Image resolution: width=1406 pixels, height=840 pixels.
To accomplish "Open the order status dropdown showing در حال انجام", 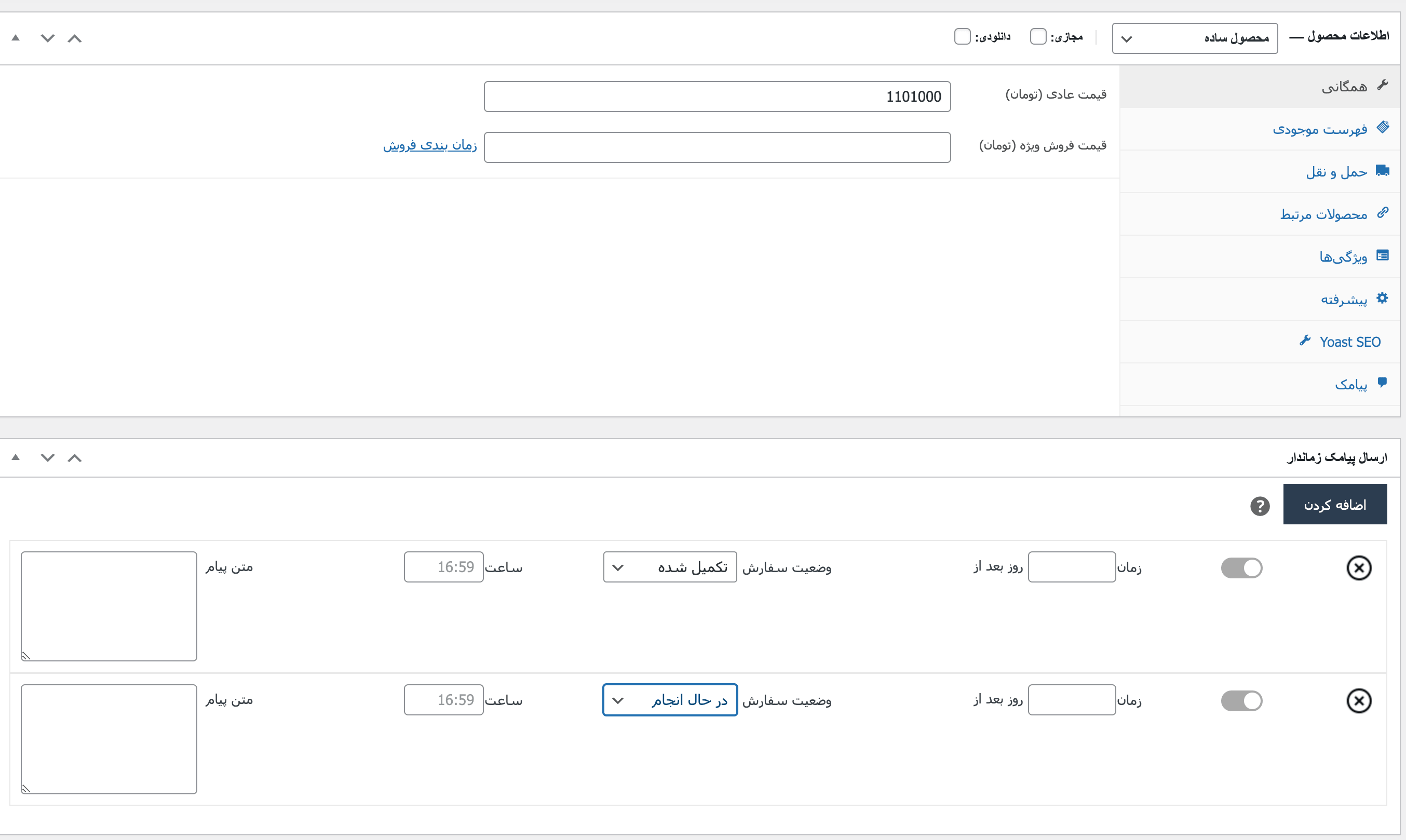I will 670,700.
